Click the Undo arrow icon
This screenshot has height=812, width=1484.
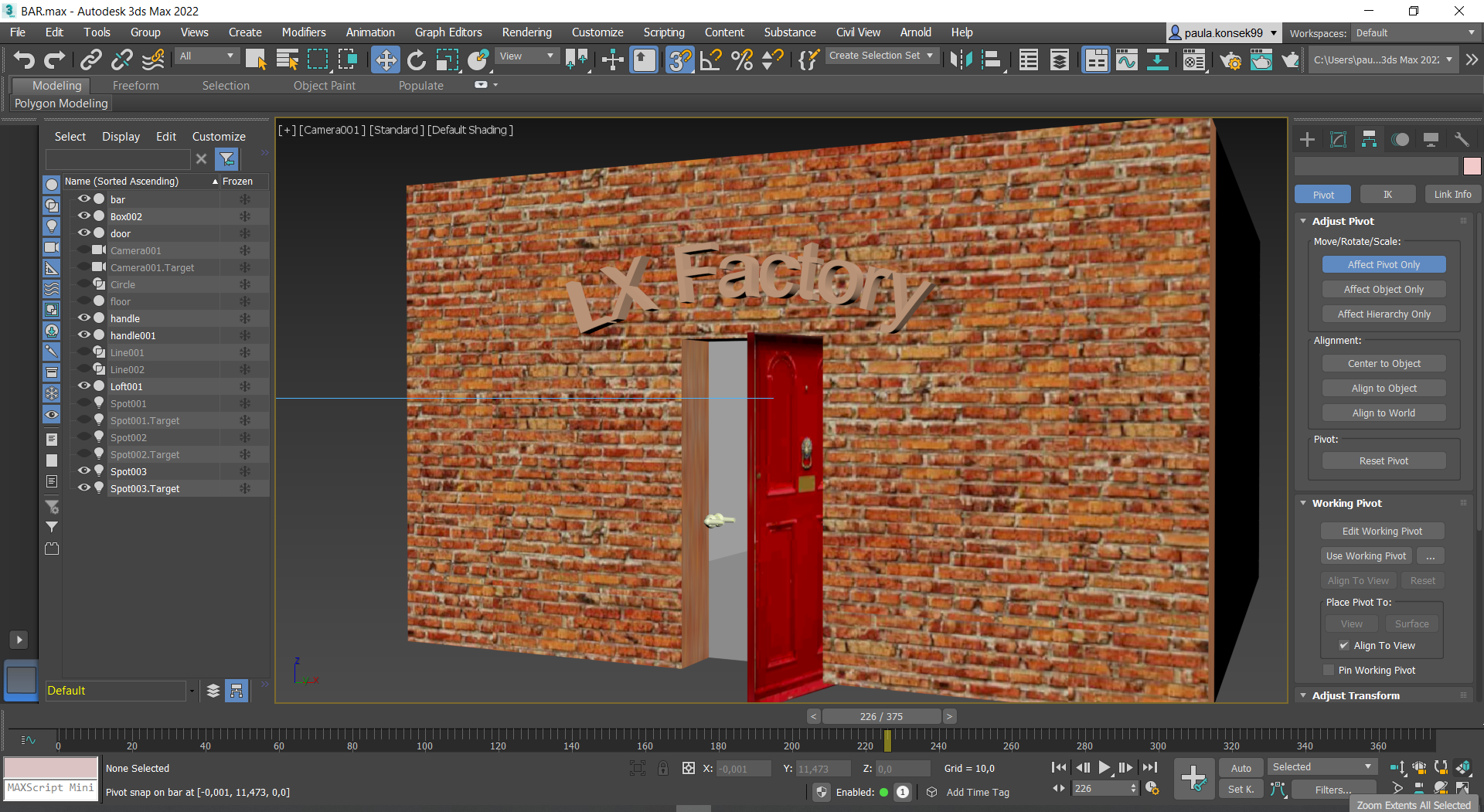(x=24, y=59)
